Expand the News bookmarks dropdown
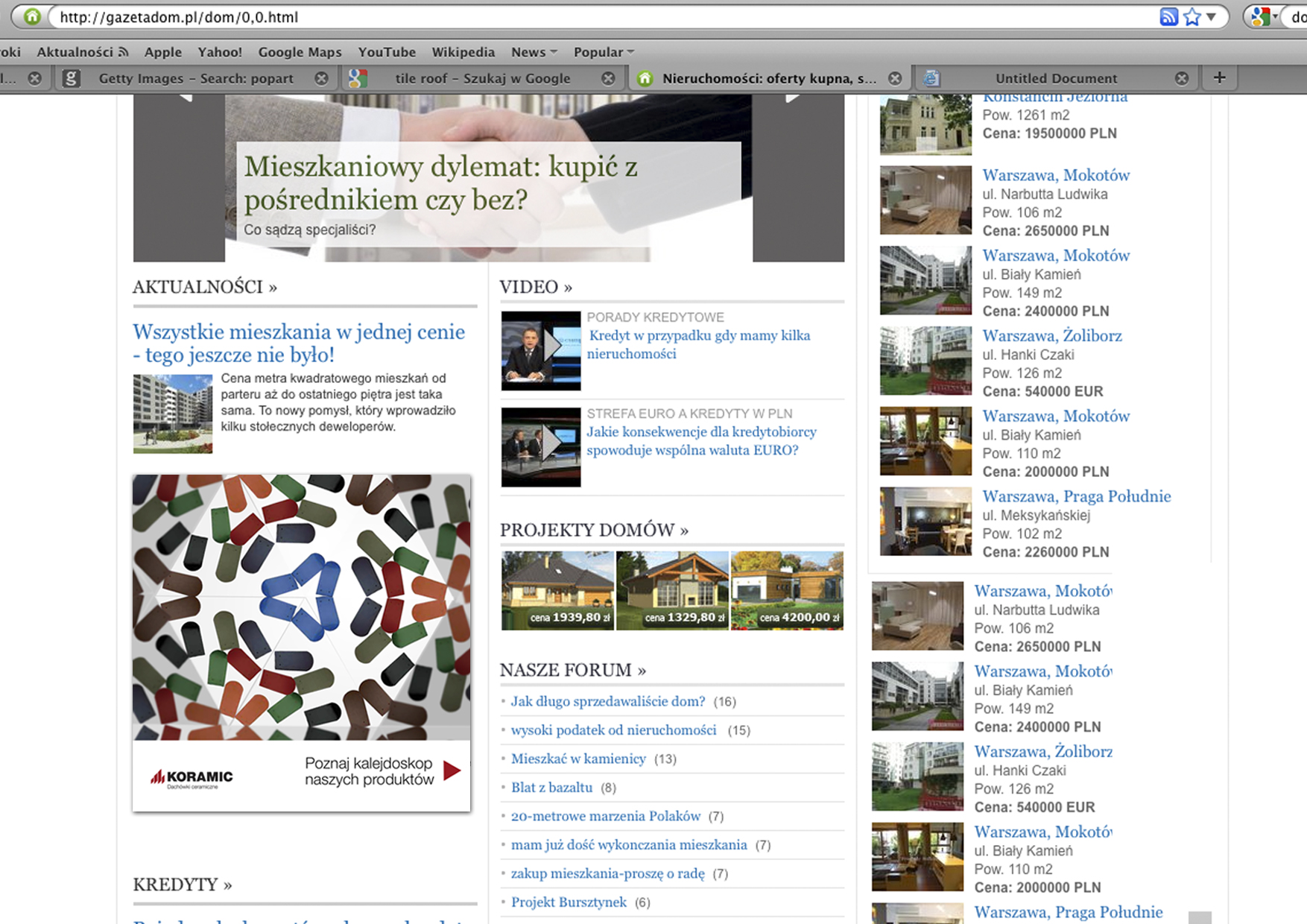 [534, 52]
